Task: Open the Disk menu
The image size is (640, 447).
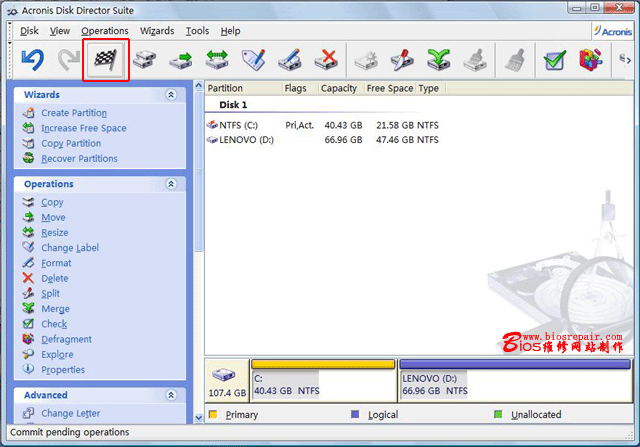Action: click(29, 31)
